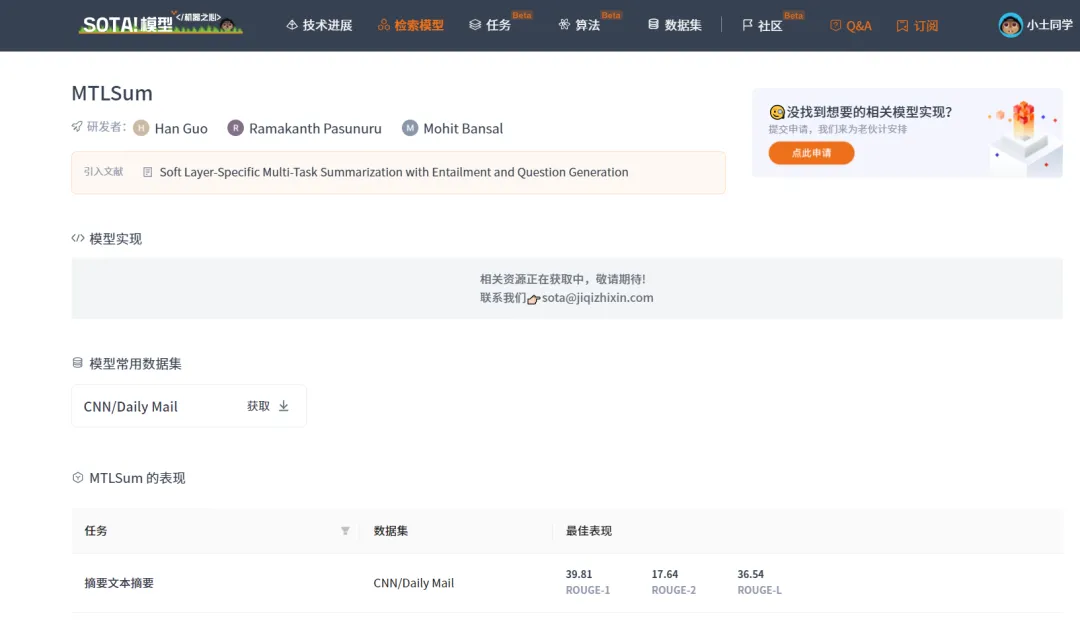
Task: Click the 数据集 column header
Action: (x=391, y=531)
